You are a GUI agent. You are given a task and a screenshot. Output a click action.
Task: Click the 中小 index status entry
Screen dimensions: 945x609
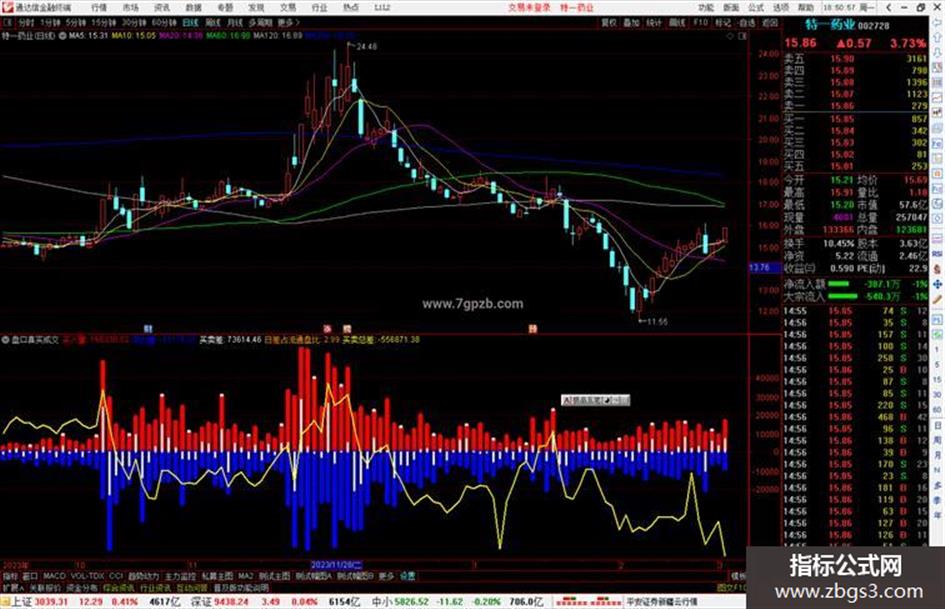point(458,602)
